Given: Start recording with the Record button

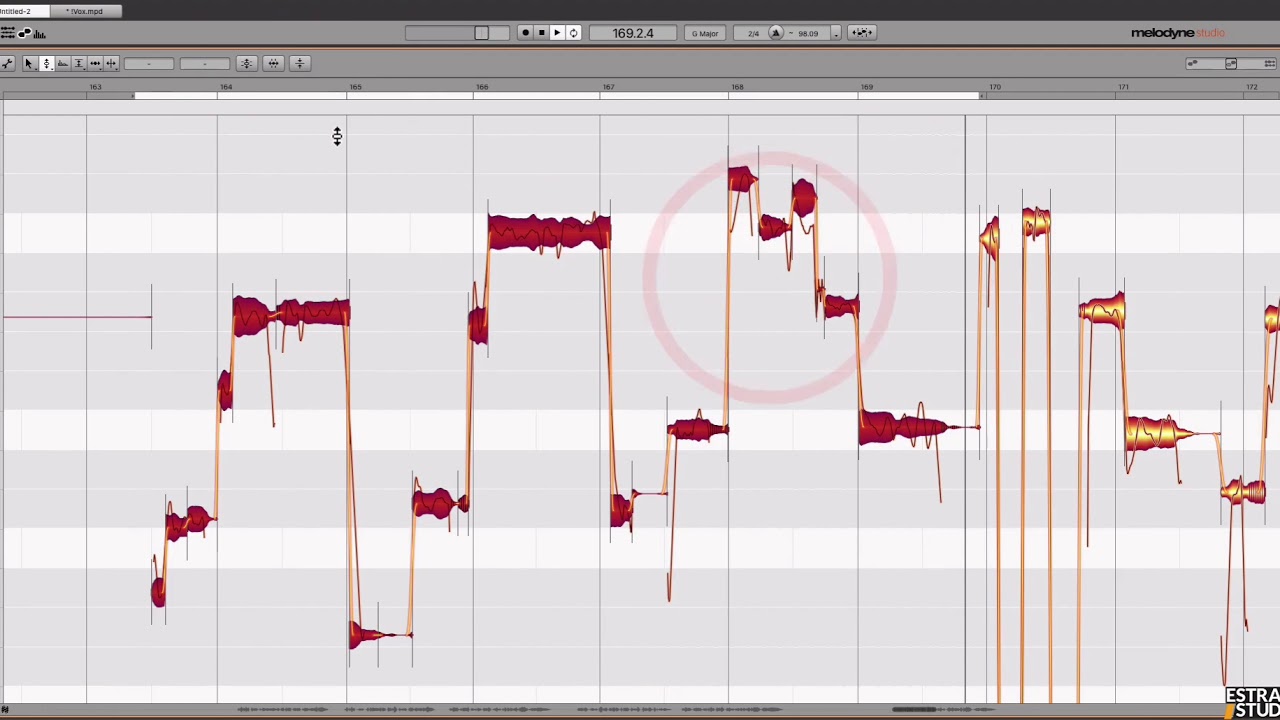Looking at the screenshot, I should [x=525, y=33].
